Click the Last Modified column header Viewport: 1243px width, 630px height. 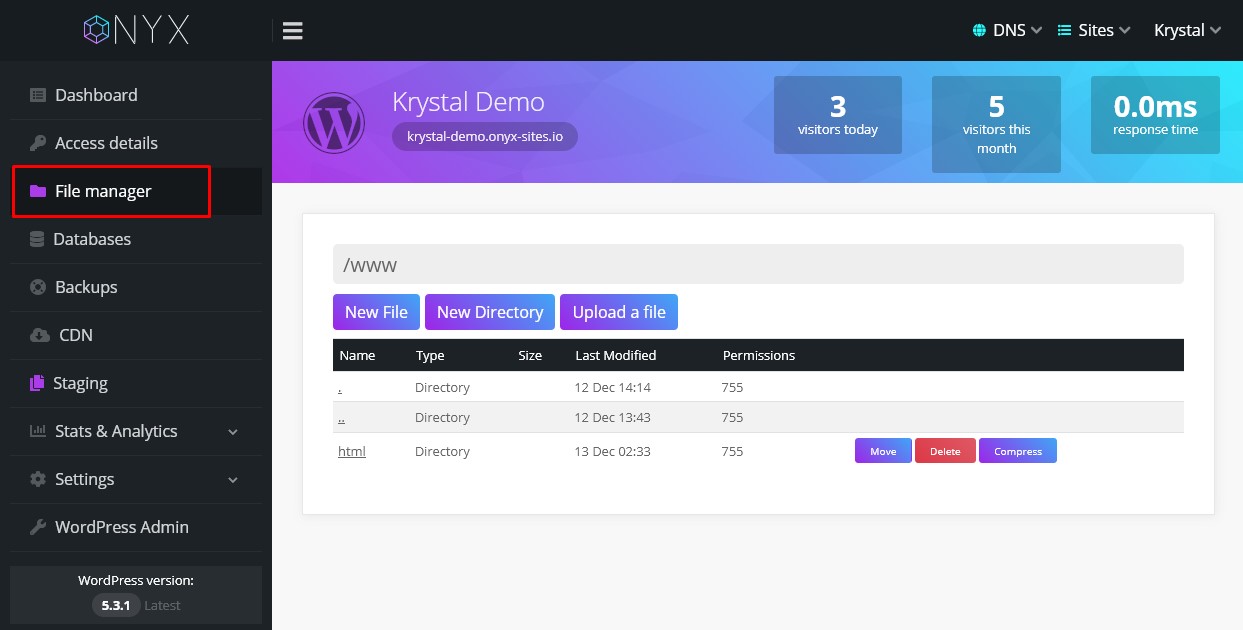[616, 355]
